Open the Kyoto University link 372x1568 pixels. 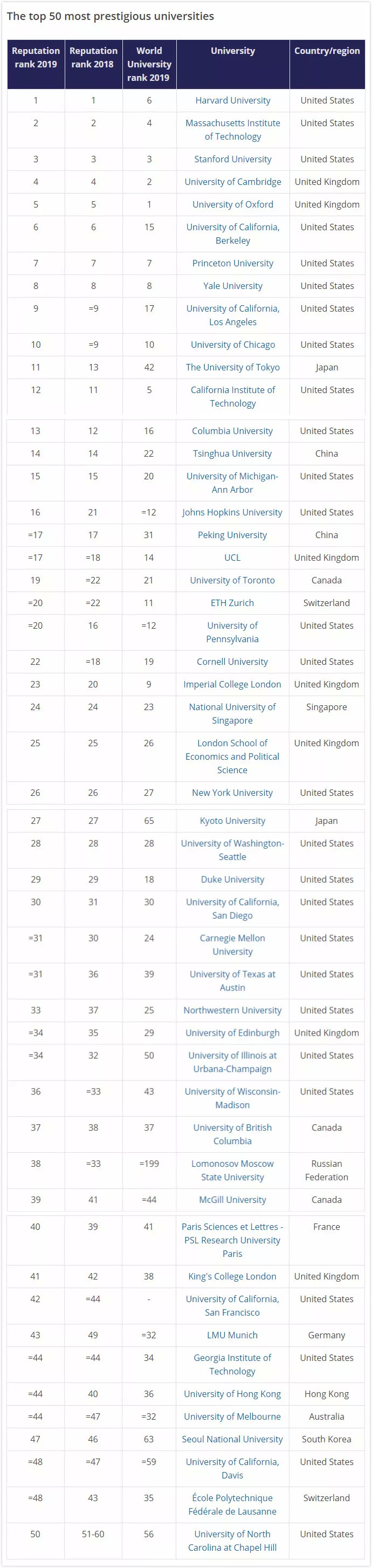(232, 821)
